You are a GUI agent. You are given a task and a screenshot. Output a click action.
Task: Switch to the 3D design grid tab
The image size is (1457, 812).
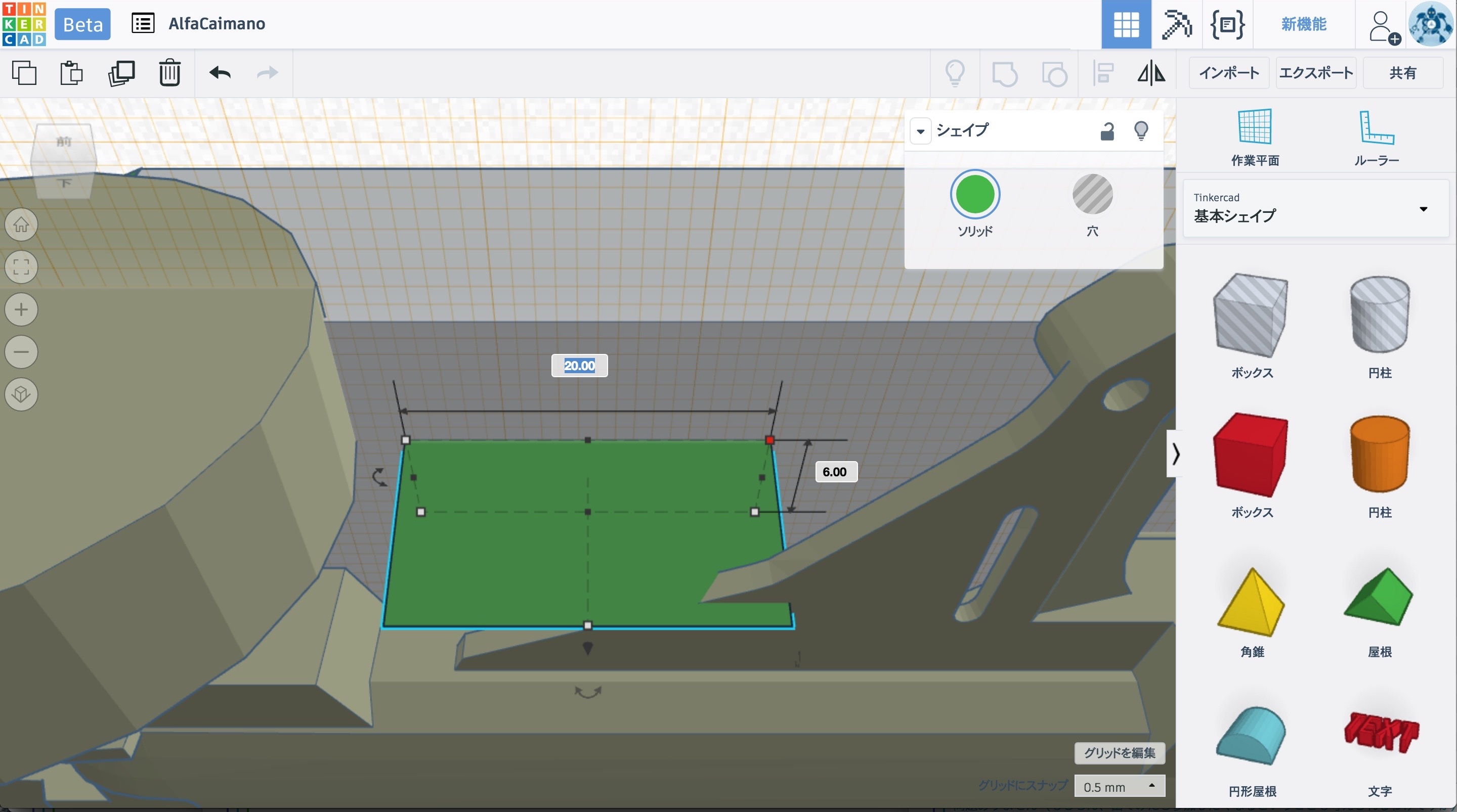pos(1126,24)
